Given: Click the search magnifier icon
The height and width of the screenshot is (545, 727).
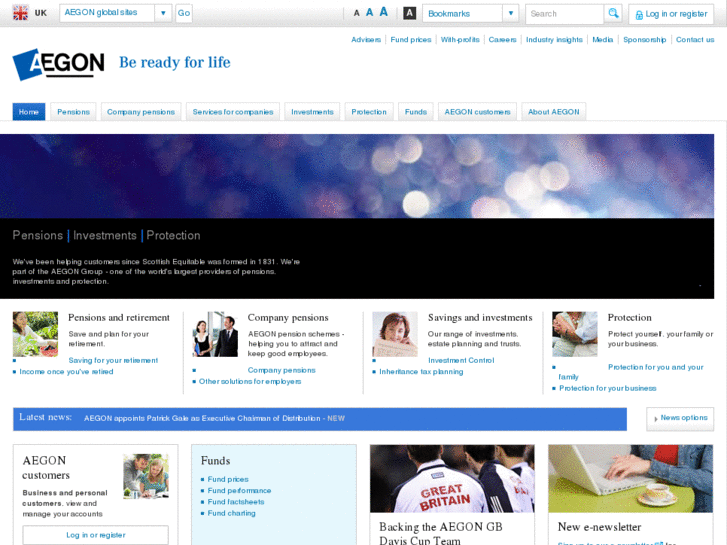Looking at the screenshot, I should [x=613, y=13].
